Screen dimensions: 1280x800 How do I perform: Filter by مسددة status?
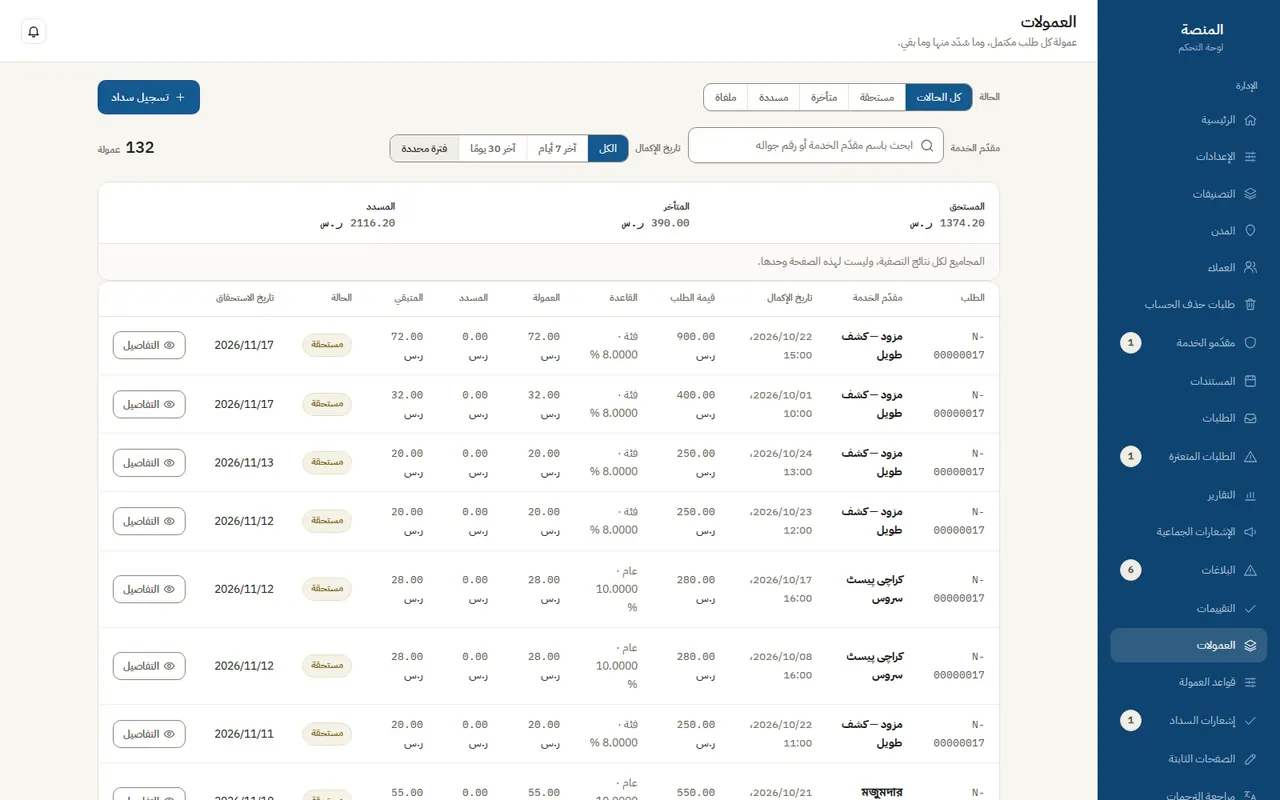click(774, 97)
